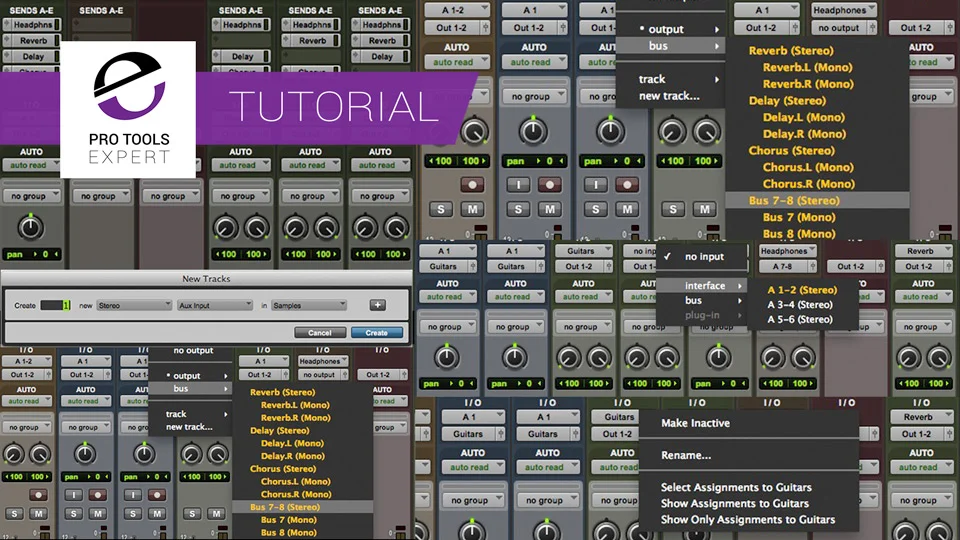Click the plus button in New Tracks dialog
Screen dimensions: 960x540
pyautogui.click(x=378, y=305)
